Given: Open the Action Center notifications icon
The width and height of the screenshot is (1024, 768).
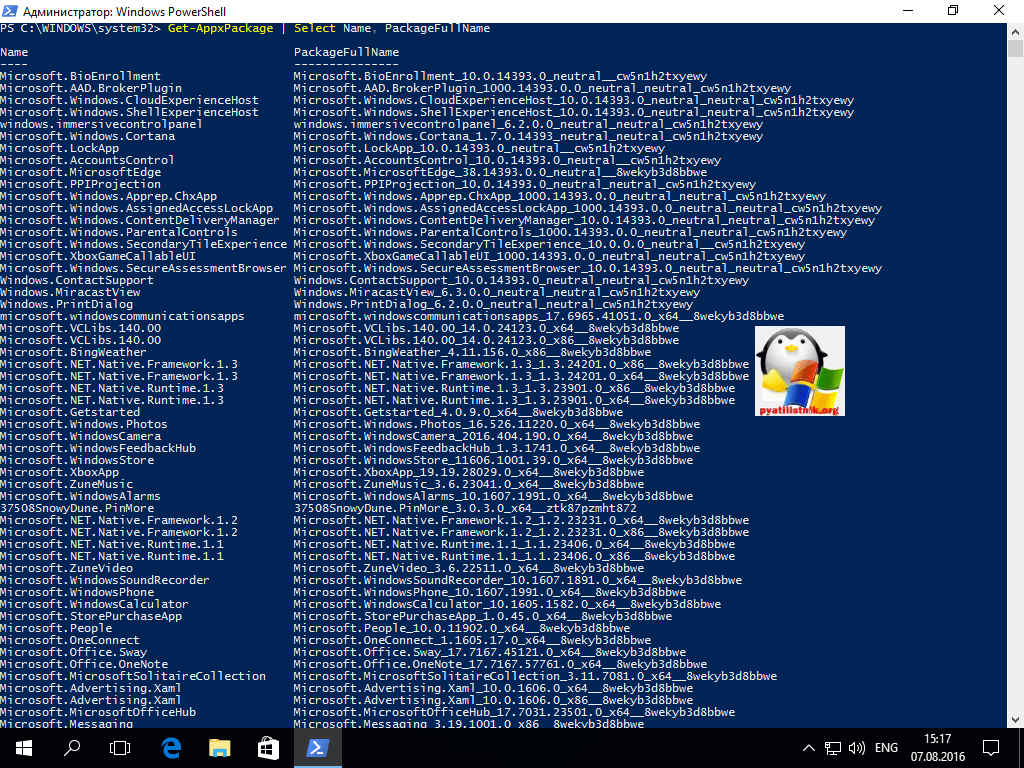Looking at the screenshot, I should tap(991, 748).
